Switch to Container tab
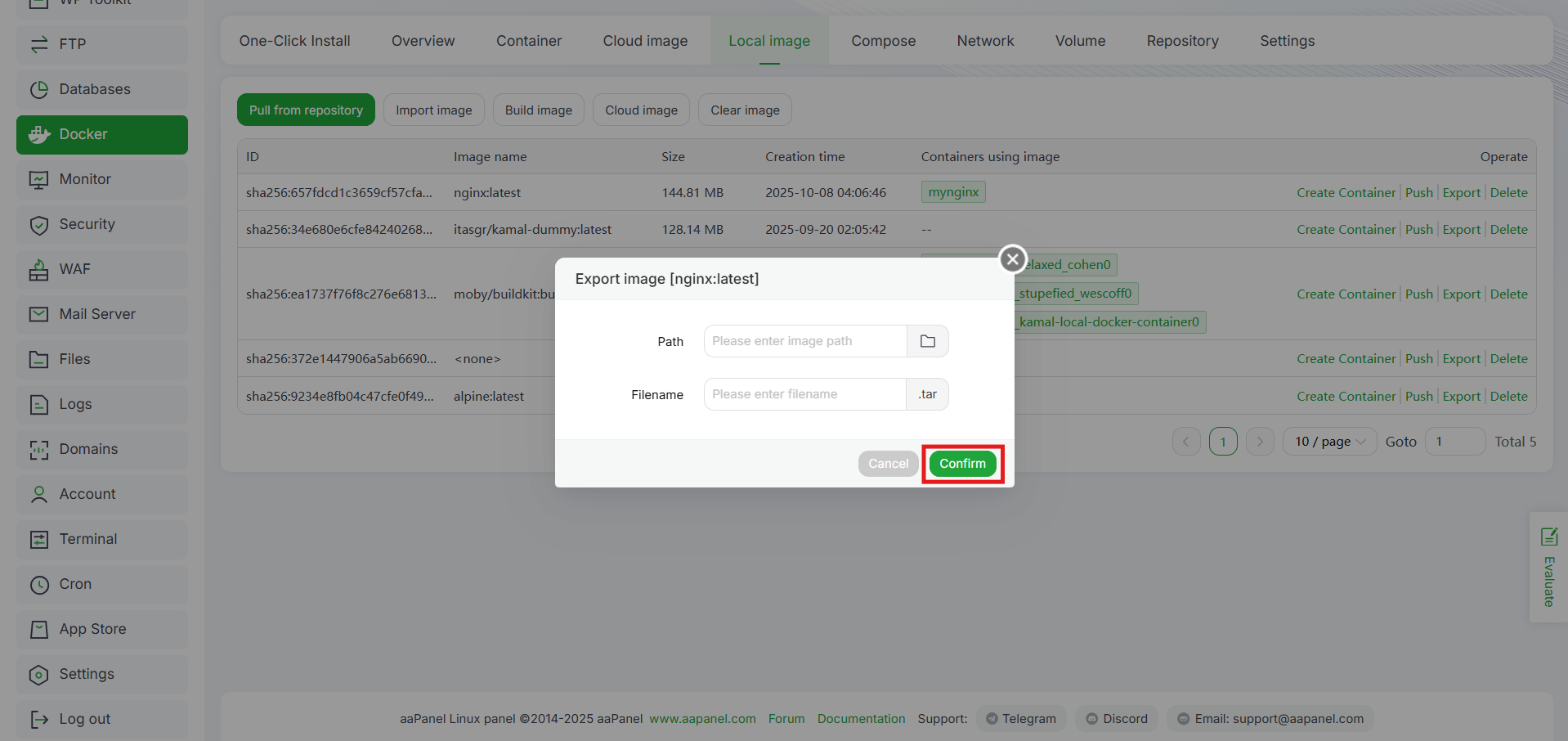This screenshot has width=1568, height=741. click(529, 41)
